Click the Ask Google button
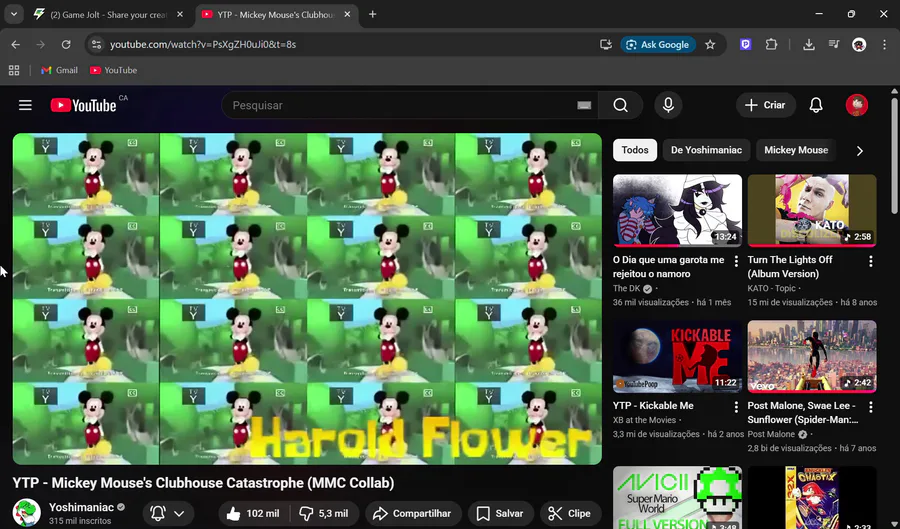 point(658,44)
